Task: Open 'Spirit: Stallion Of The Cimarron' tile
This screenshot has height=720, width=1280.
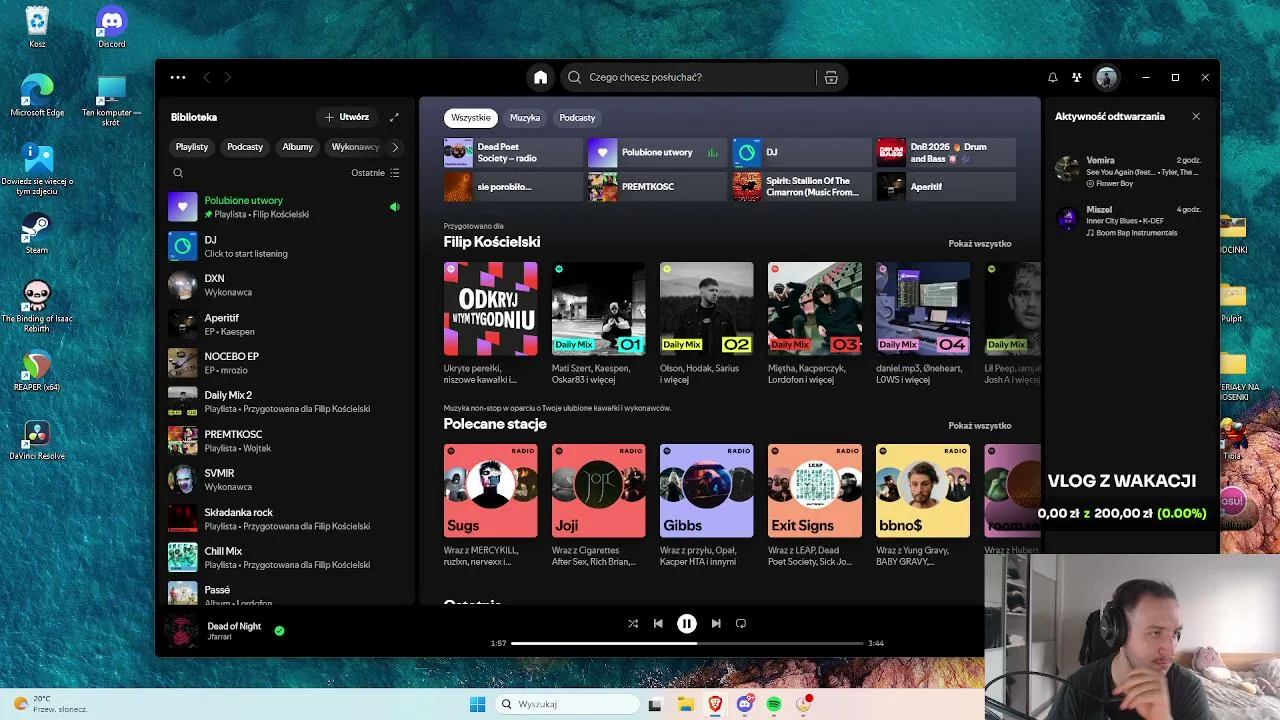Action: click(x=802, y=187)
